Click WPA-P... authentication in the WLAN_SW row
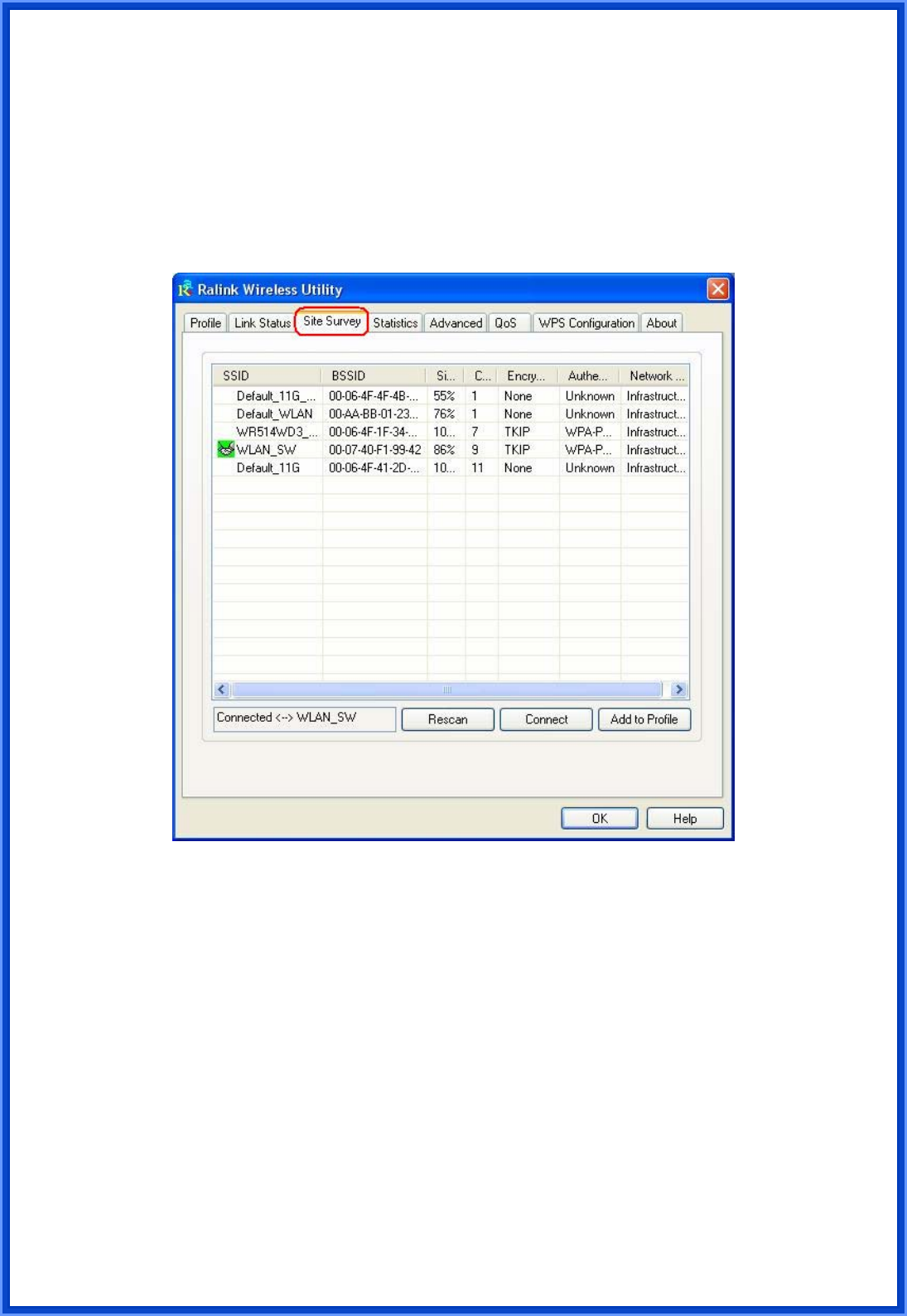907x1316 pixels. [x=588, y=450]
